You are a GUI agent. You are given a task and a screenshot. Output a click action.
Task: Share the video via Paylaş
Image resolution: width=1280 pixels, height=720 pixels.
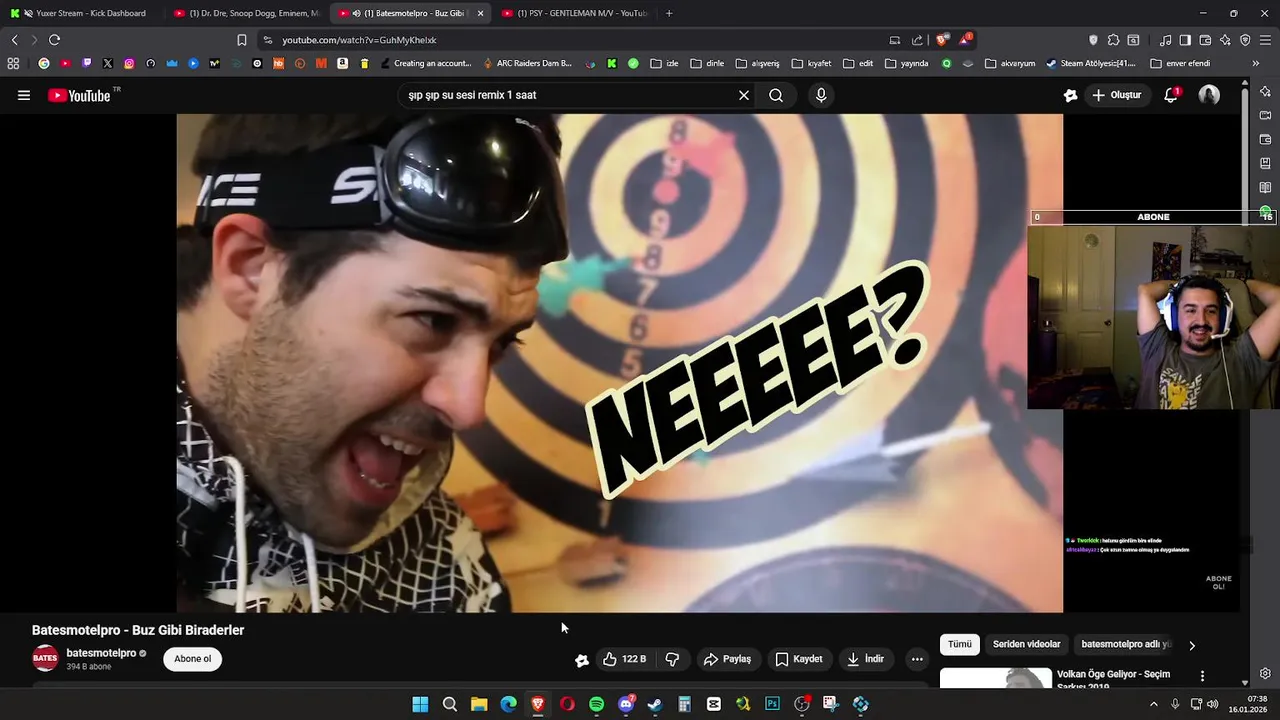coord(727,659)
